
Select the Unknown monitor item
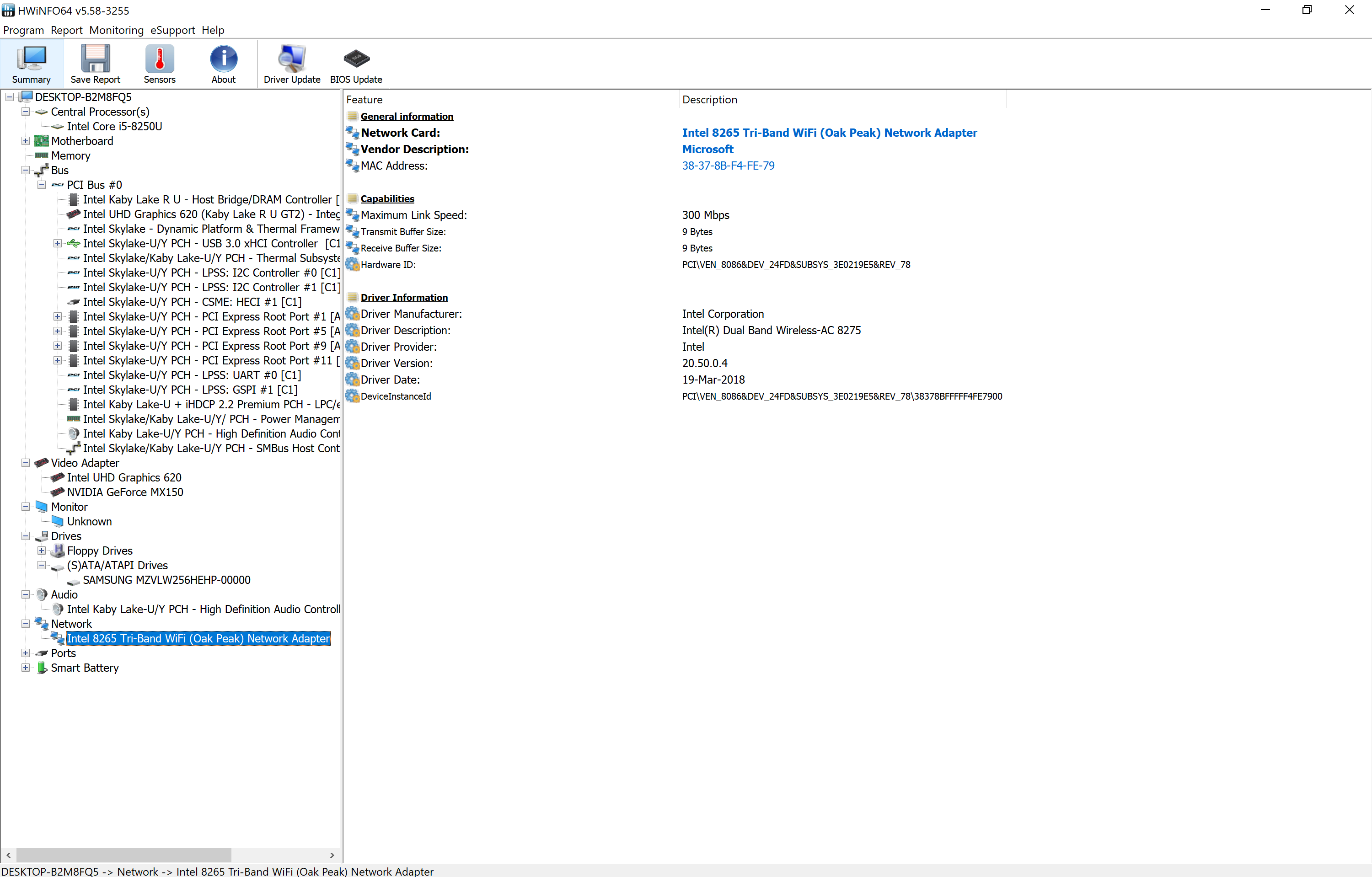(x=90, y=521)
